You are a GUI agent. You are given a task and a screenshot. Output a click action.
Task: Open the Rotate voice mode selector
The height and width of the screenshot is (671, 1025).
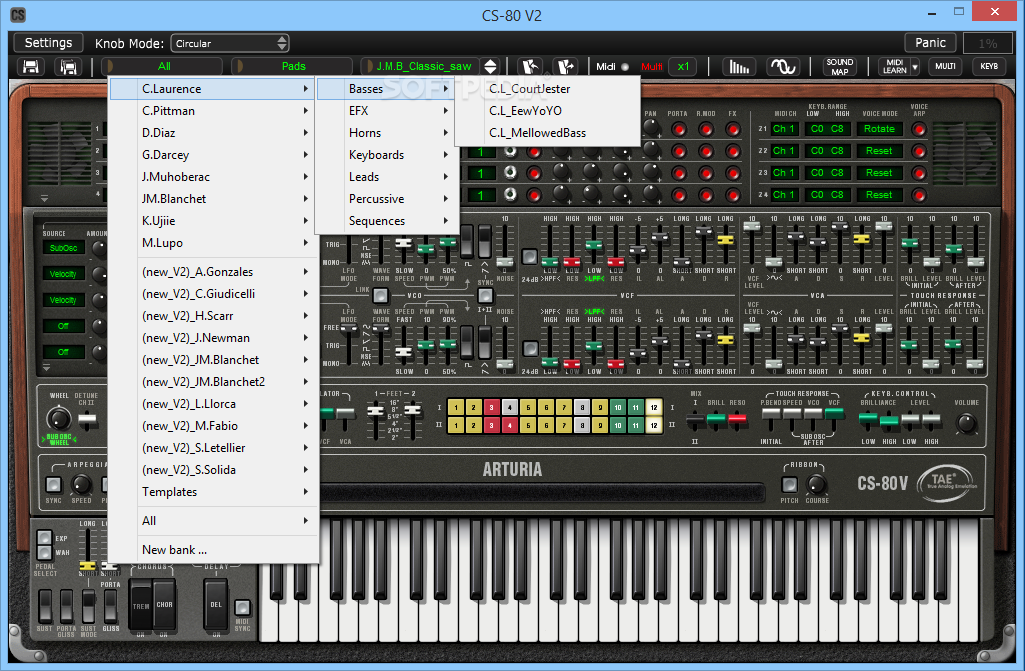click(879, 129)
